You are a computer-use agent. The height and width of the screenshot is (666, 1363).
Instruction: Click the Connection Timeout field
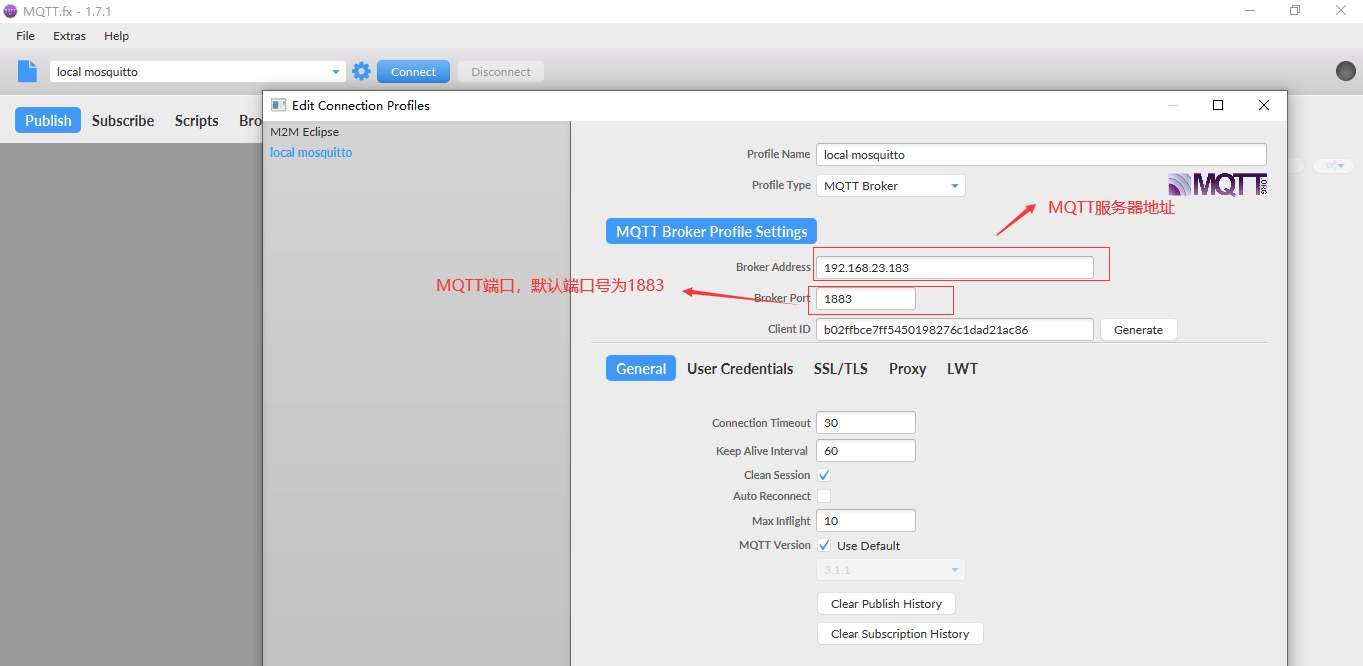pos(866,423)
